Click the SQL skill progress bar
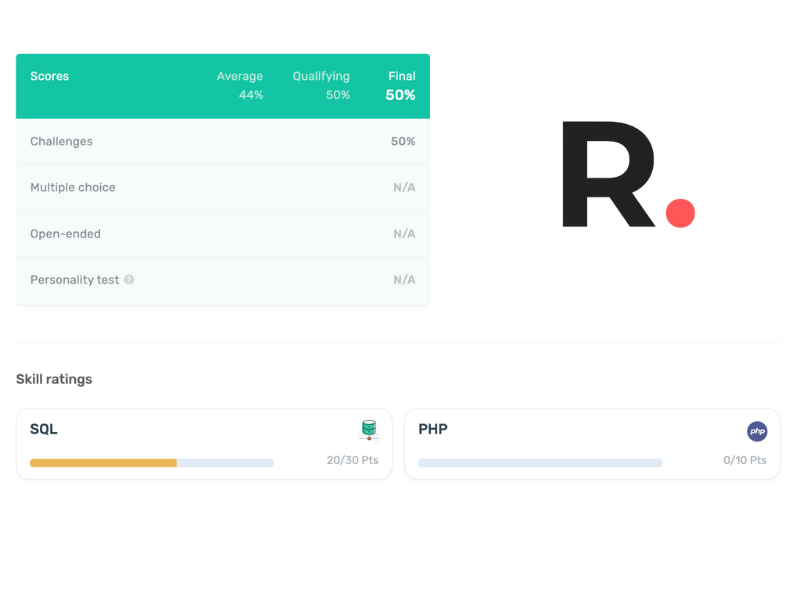The height and width of the screenshot is (600, 800). pyautogui.click(x=152, y=463)
